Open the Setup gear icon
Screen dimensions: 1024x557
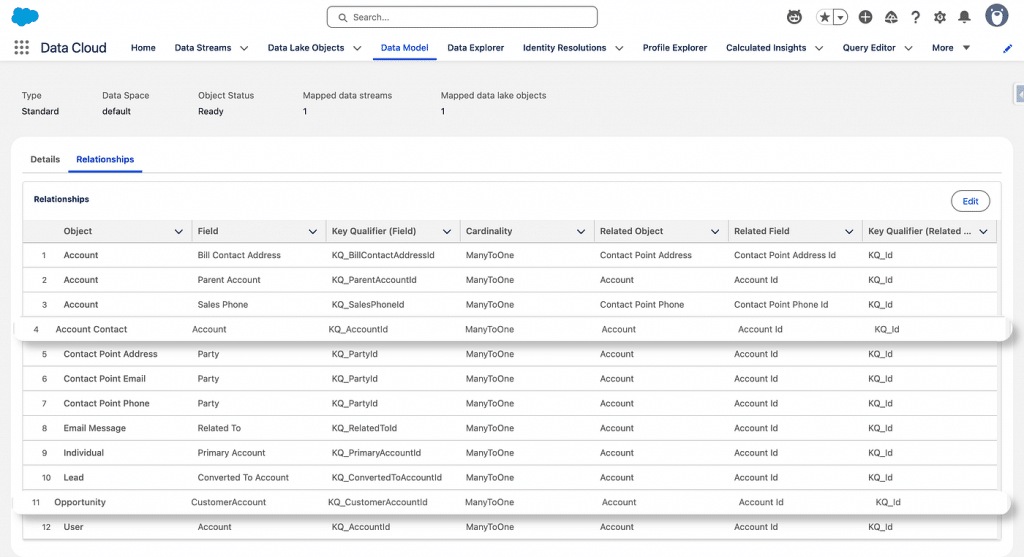(939, 17)
